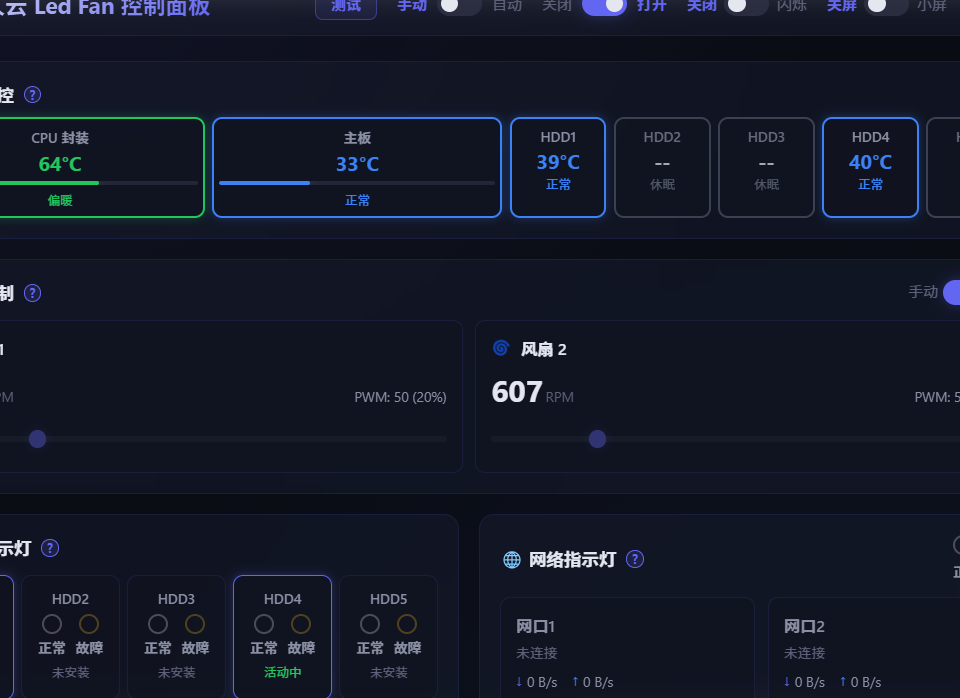Toggle the 关闭/打开 switch in header
This screenshot has height=698, width=960.
[x=604, y=6]
